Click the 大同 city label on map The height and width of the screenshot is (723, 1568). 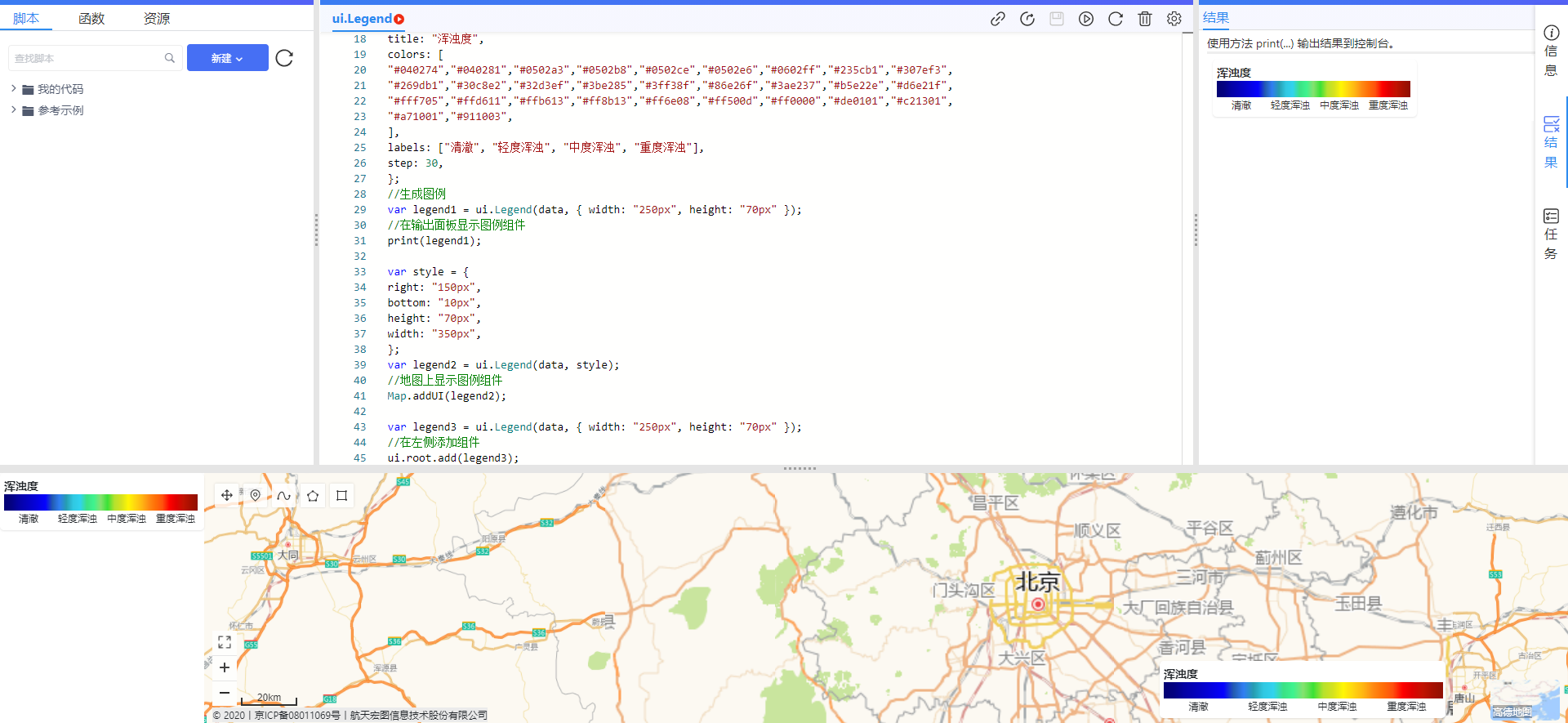coord(288,556)
